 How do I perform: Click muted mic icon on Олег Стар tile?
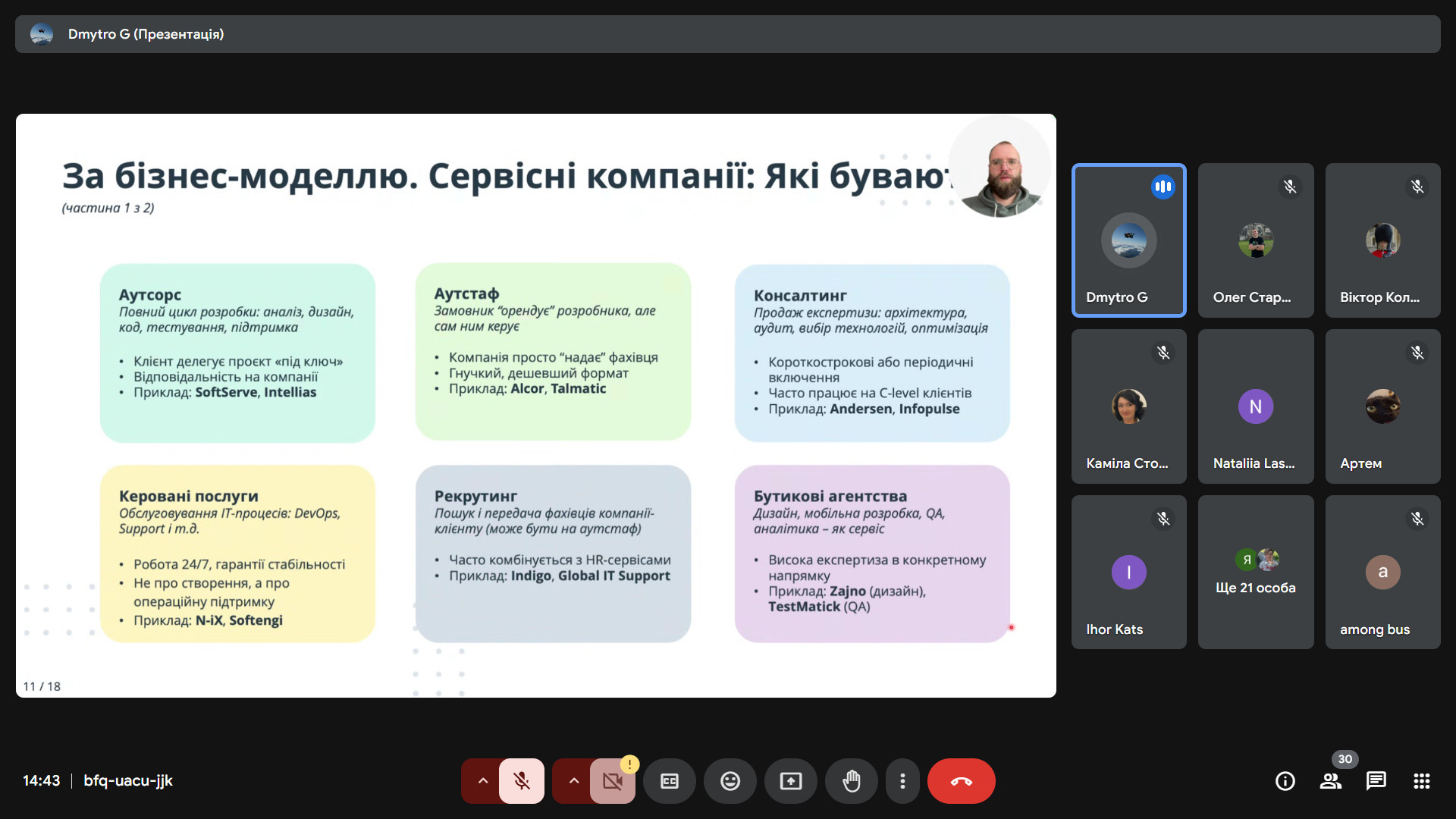(x=1290, y=187)
